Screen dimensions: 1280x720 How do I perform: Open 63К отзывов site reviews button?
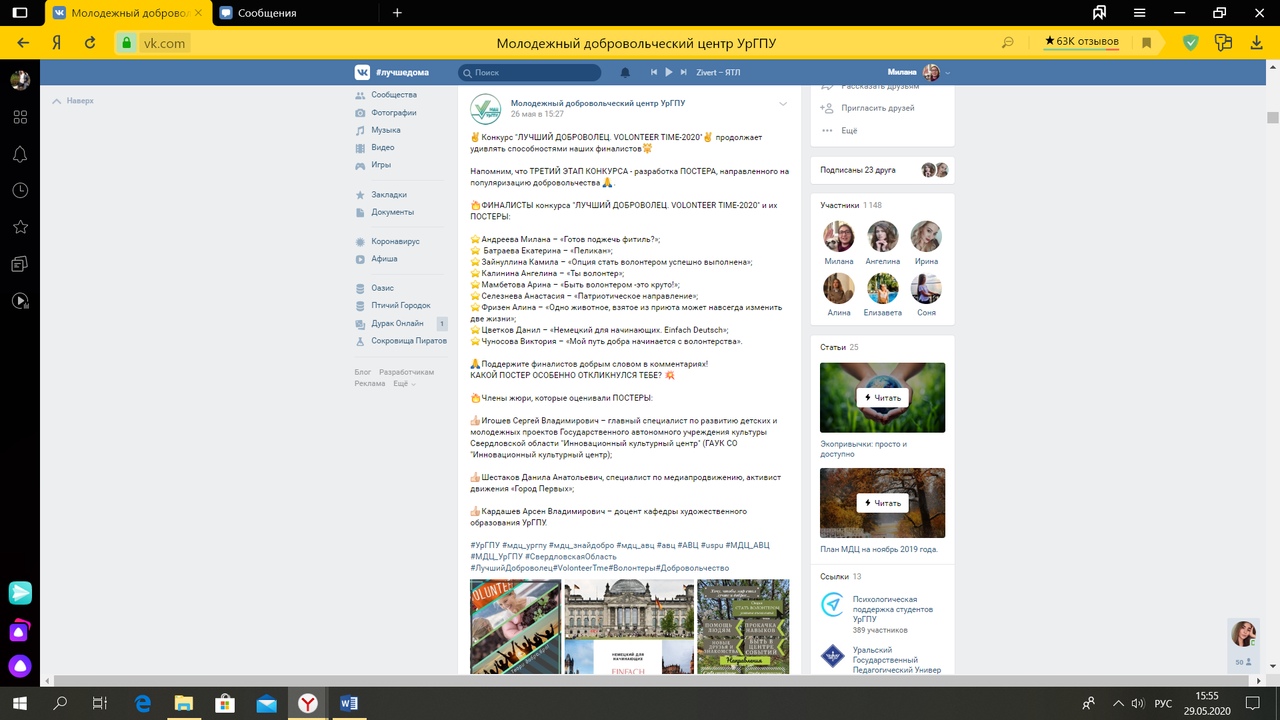click(1082, 42)
